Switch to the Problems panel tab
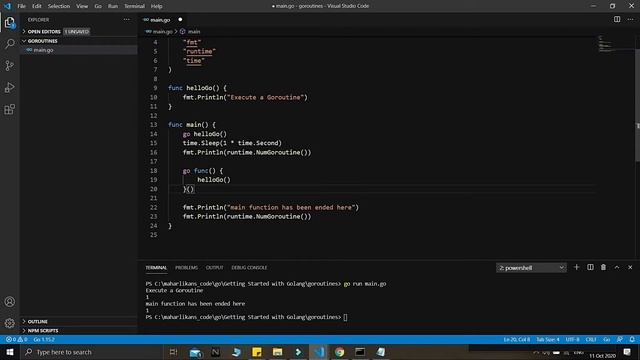Image resolution: width=640 pixels, height=360 pixels. click(186, 267)
